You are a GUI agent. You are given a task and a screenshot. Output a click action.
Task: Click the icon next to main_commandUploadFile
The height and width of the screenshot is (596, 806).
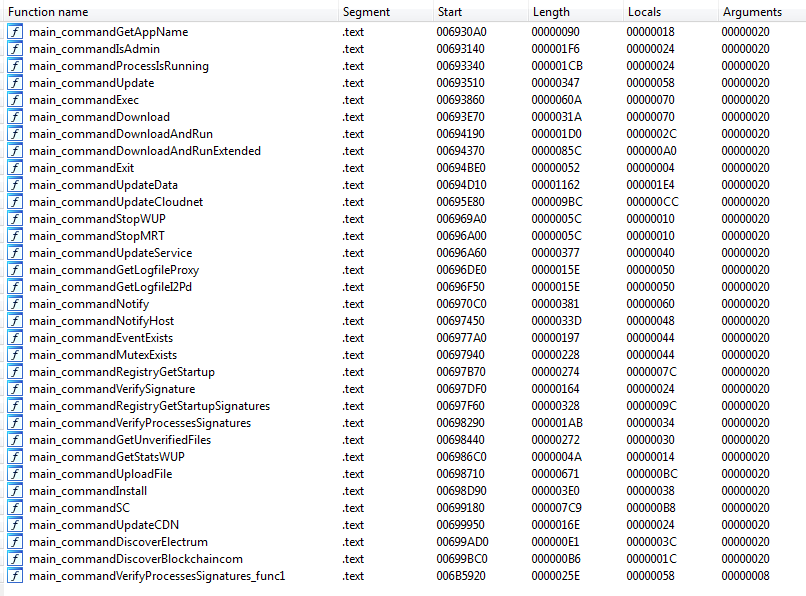coord(15,474)
